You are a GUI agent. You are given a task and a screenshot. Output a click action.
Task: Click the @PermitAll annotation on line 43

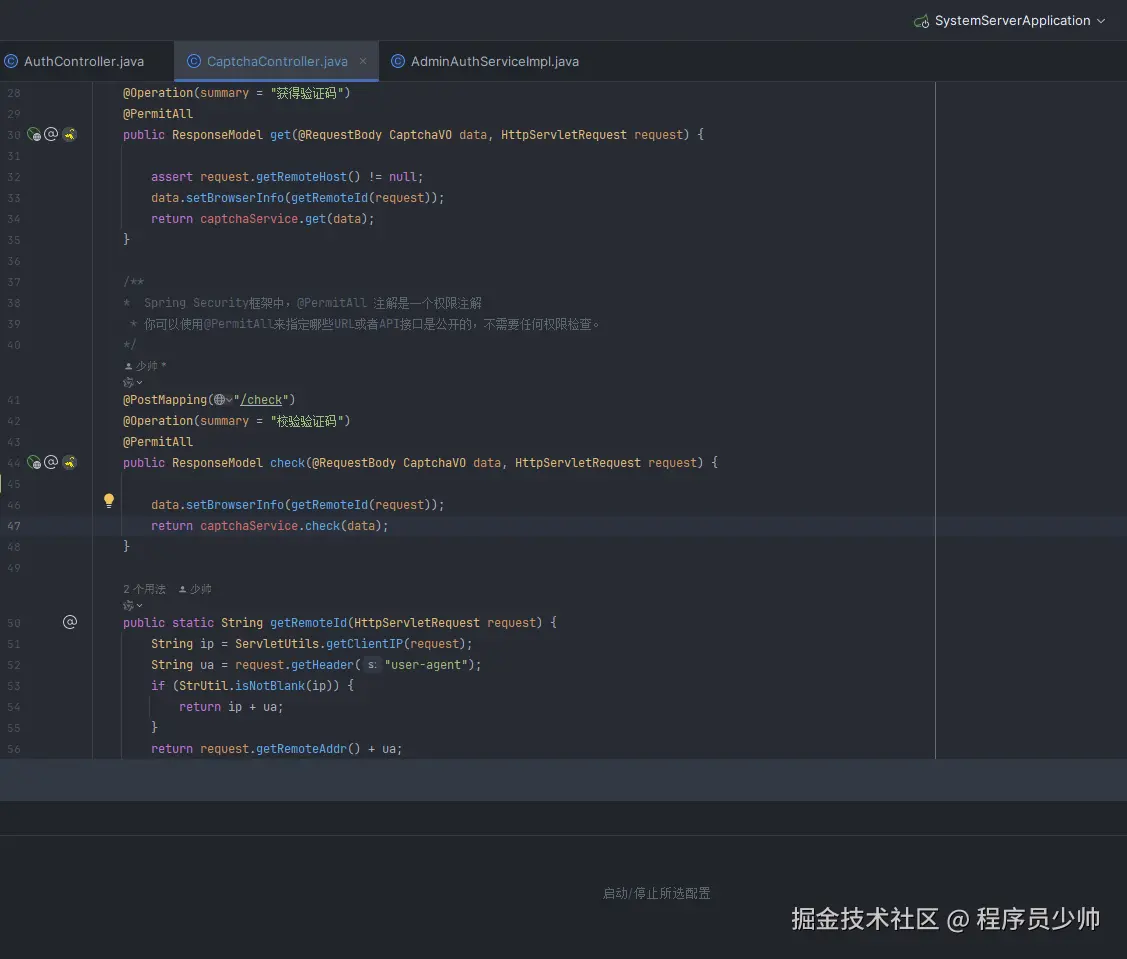[157, 441]
